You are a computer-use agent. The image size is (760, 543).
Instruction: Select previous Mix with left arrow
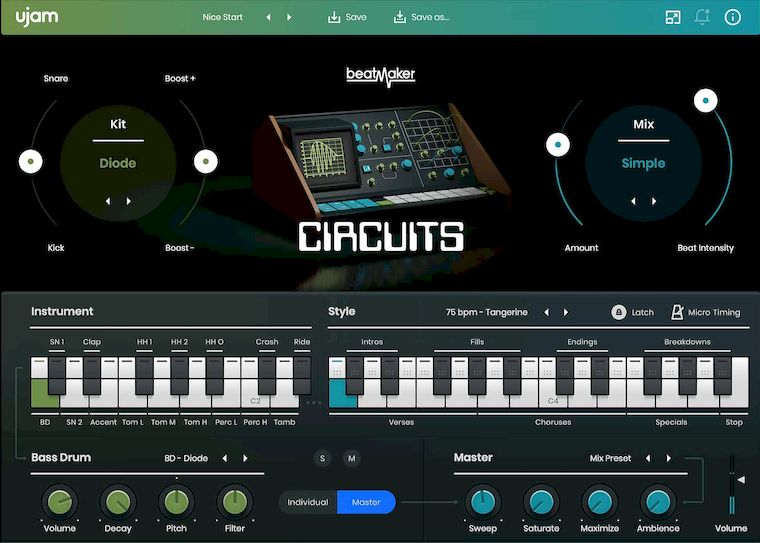pyautogui.click(x=633, y=201)
